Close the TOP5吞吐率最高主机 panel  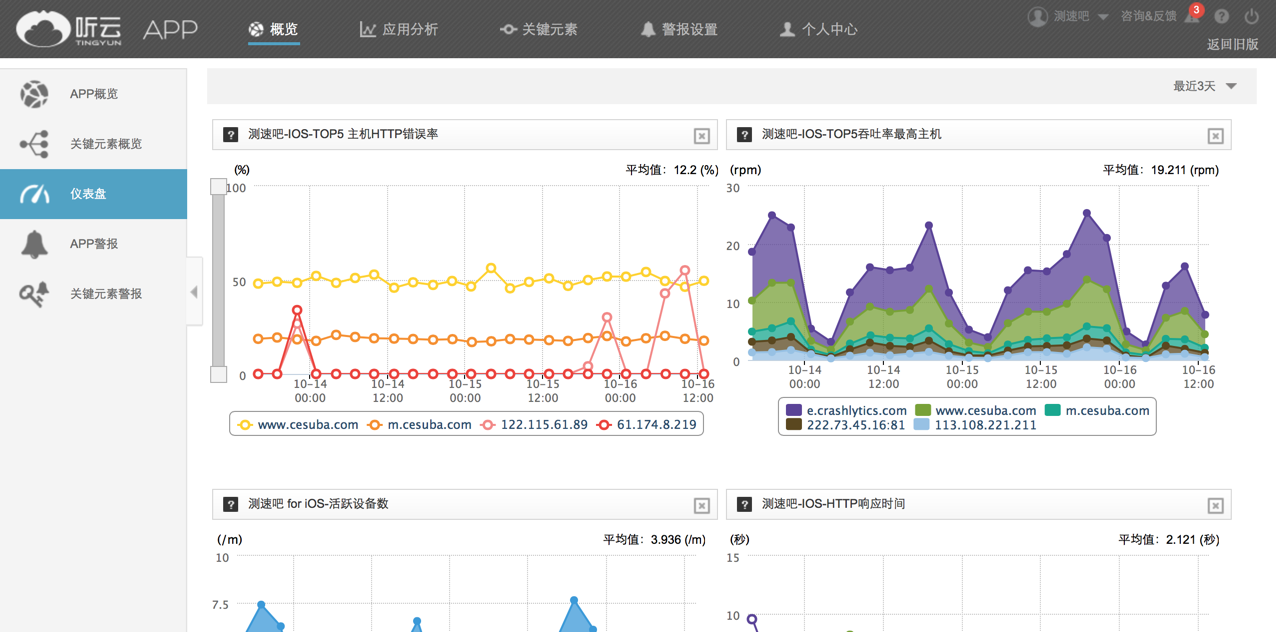1215,136
